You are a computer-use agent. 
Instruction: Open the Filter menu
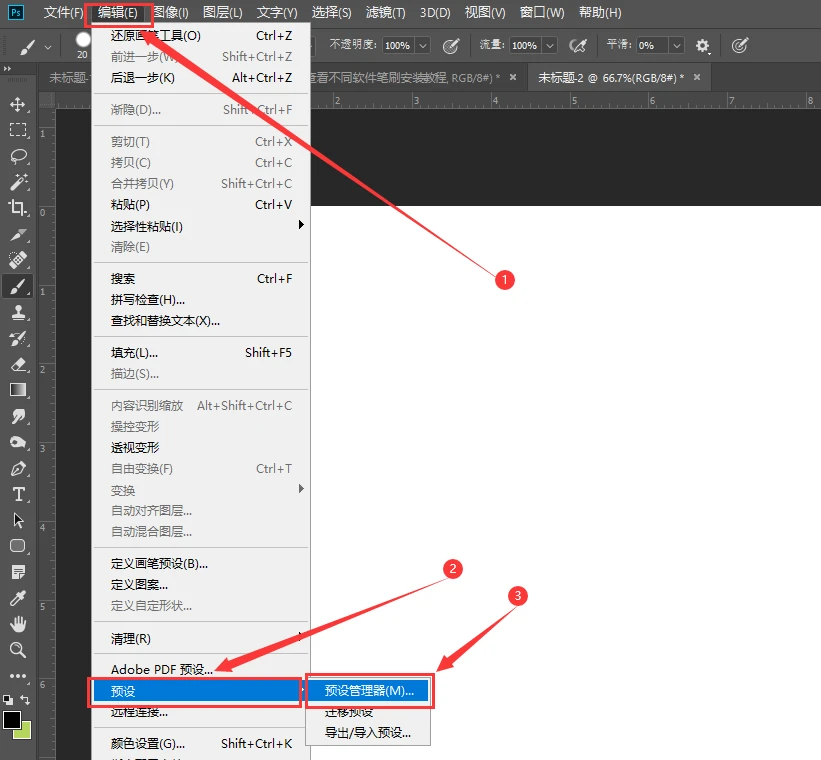coord(385,13)
